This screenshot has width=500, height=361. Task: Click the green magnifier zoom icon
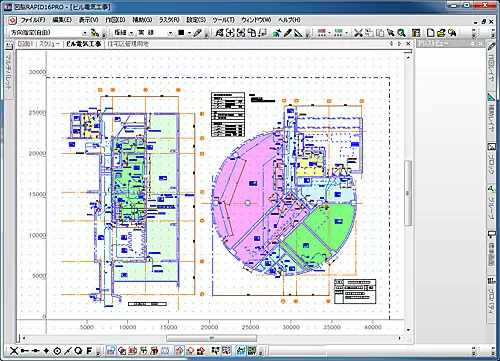[402, 33]
